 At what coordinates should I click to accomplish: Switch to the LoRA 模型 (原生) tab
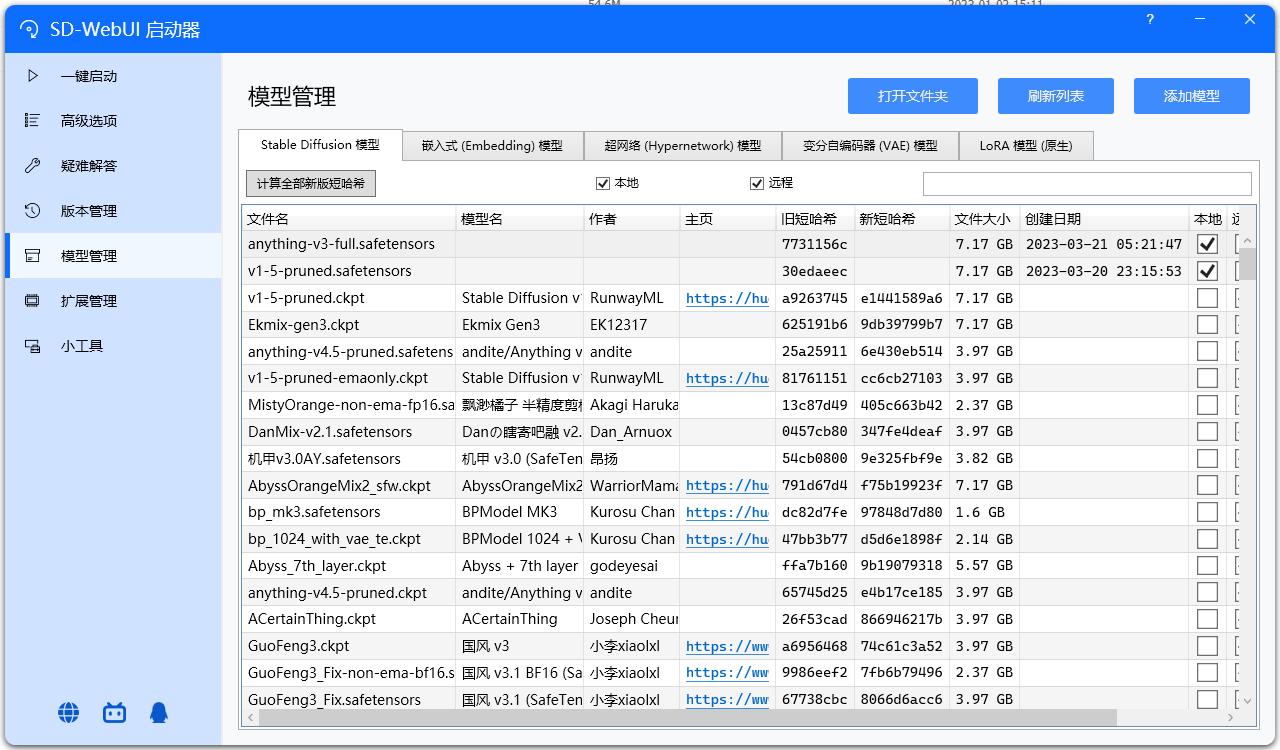coord(1026,145)
